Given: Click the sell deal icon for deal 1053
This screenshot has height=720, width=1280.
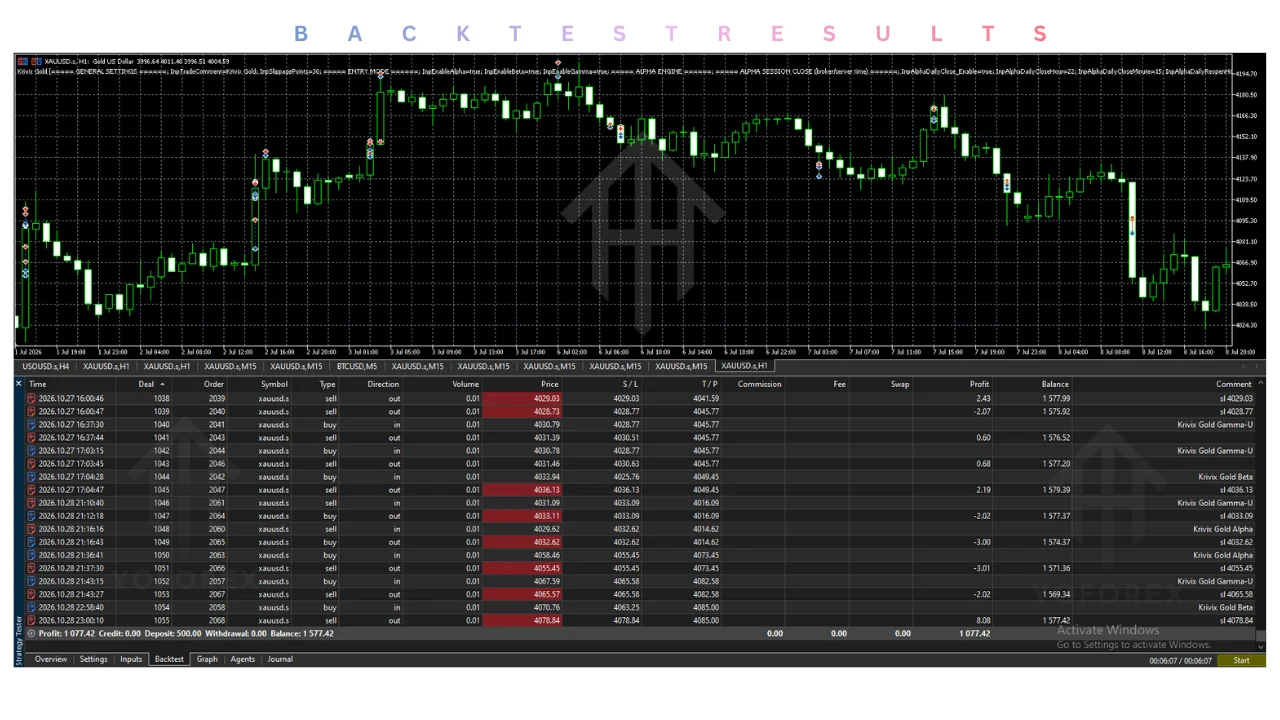Looking at the screenshot, I should pyautogui.click(x=31, y=594).
